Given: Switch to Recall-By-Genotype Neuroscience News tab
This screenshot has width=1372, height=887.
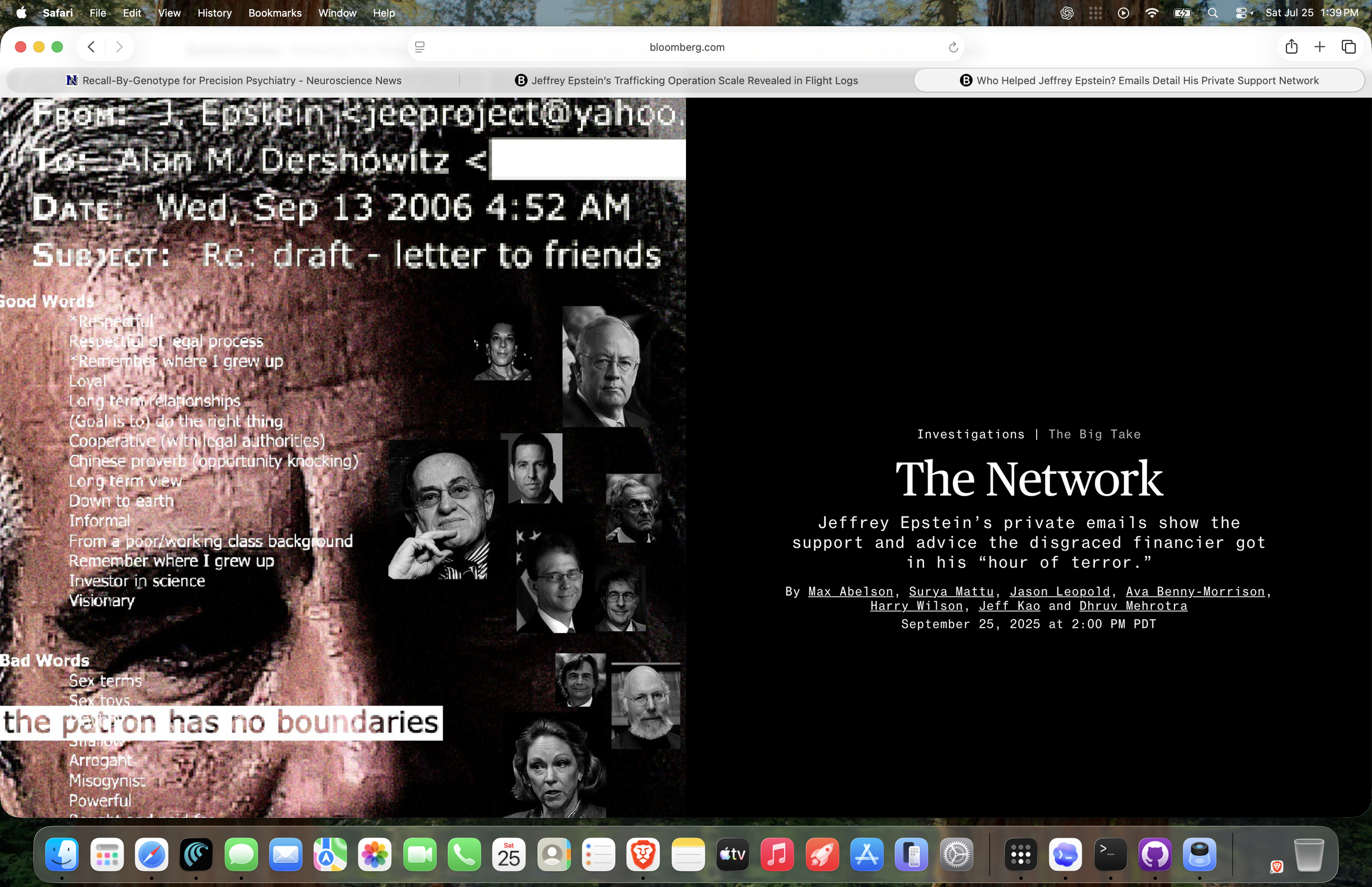Looking at the screenshot, I should (233, 81).
